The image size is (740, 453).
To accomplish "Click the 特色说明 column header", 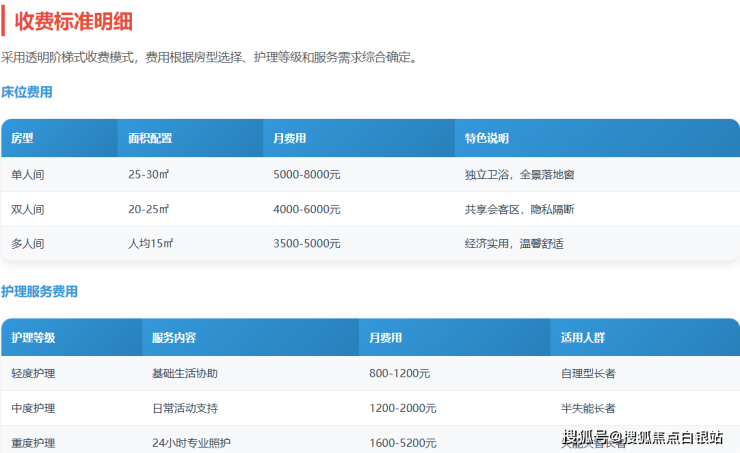I will pos(487,139).
